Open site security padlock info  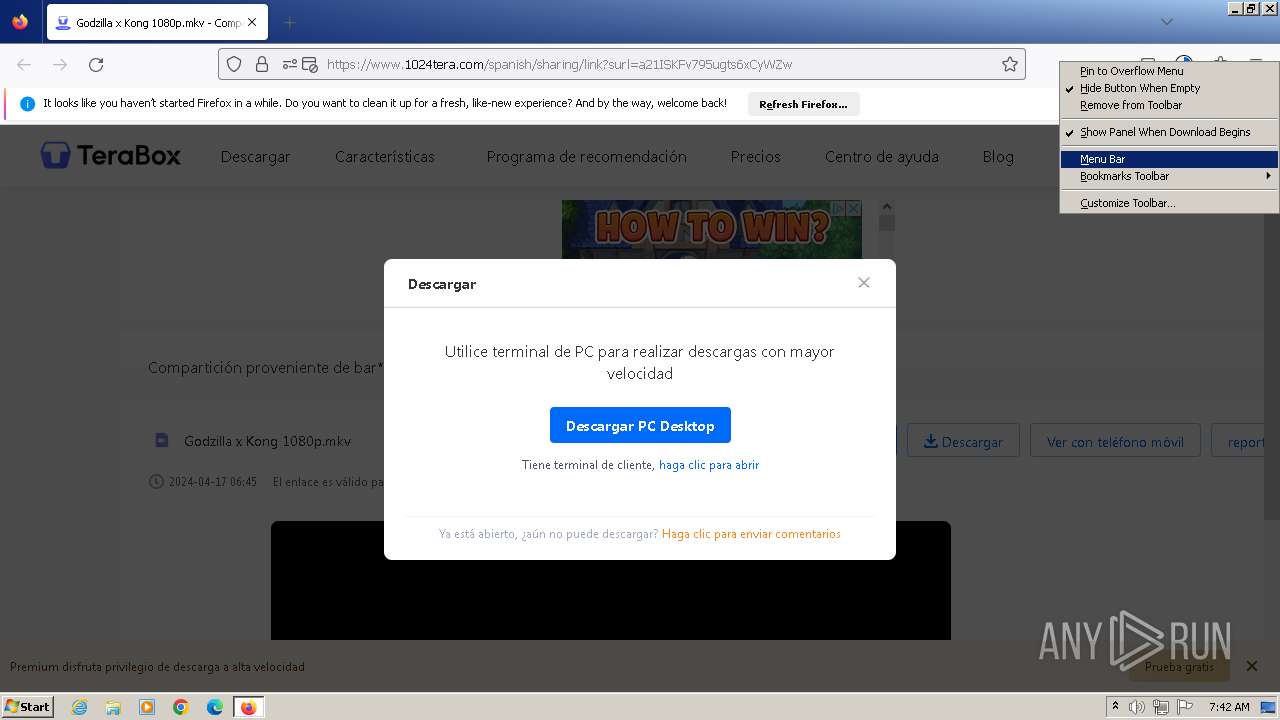tap(262, 64)
